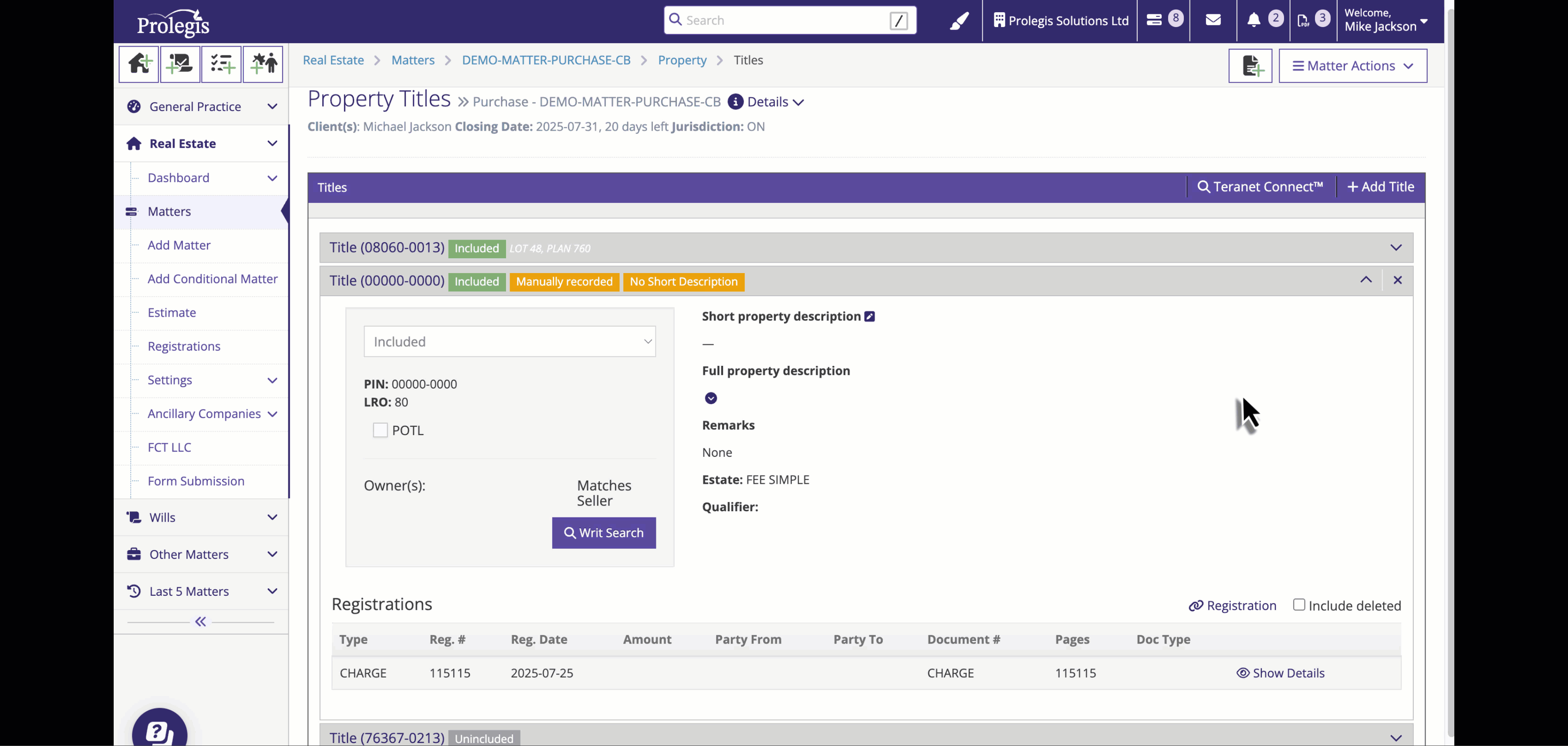
Task: Click the add checklist task icon
Action: [x=222, y=64]
